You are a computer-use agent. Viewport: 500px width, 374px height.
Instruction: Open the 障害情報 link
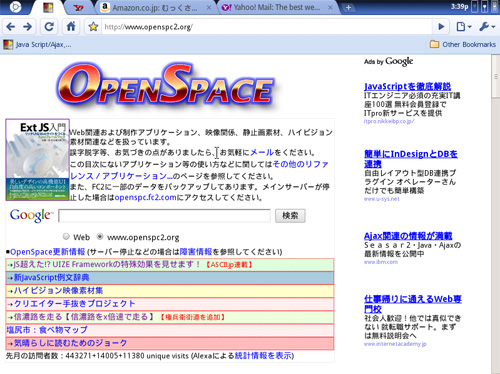point(196,252)
